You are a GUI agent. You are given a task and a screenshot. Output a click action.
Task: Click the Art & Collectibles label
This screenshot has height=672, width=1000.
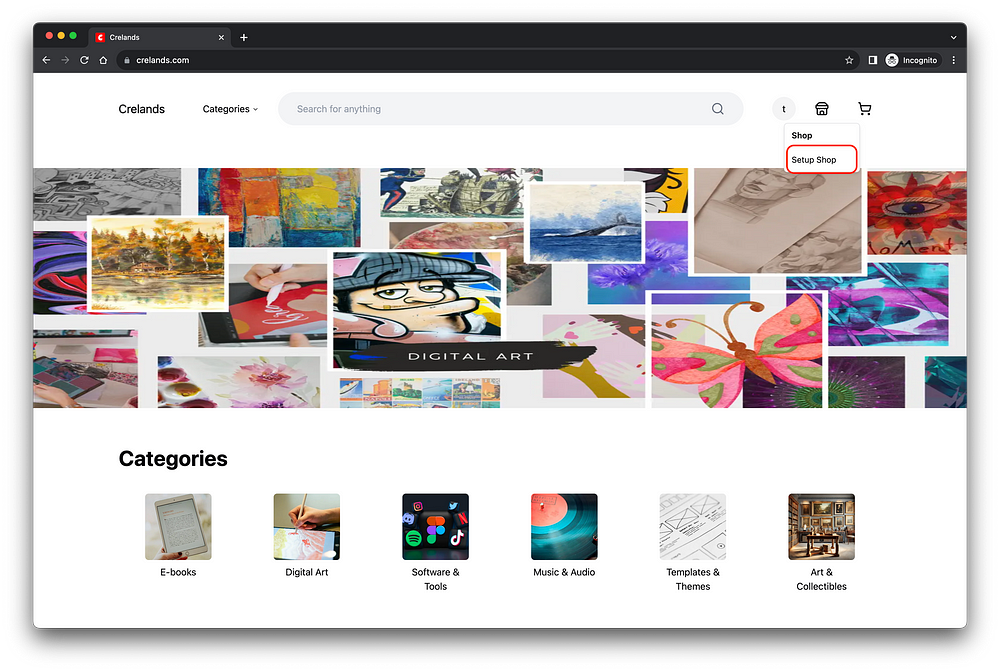click(x=821, y=580)
